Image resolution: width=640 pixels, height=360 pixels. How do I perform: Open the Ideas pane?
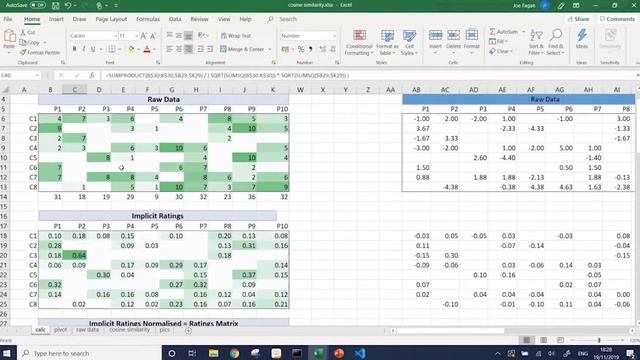coord(582,39)
